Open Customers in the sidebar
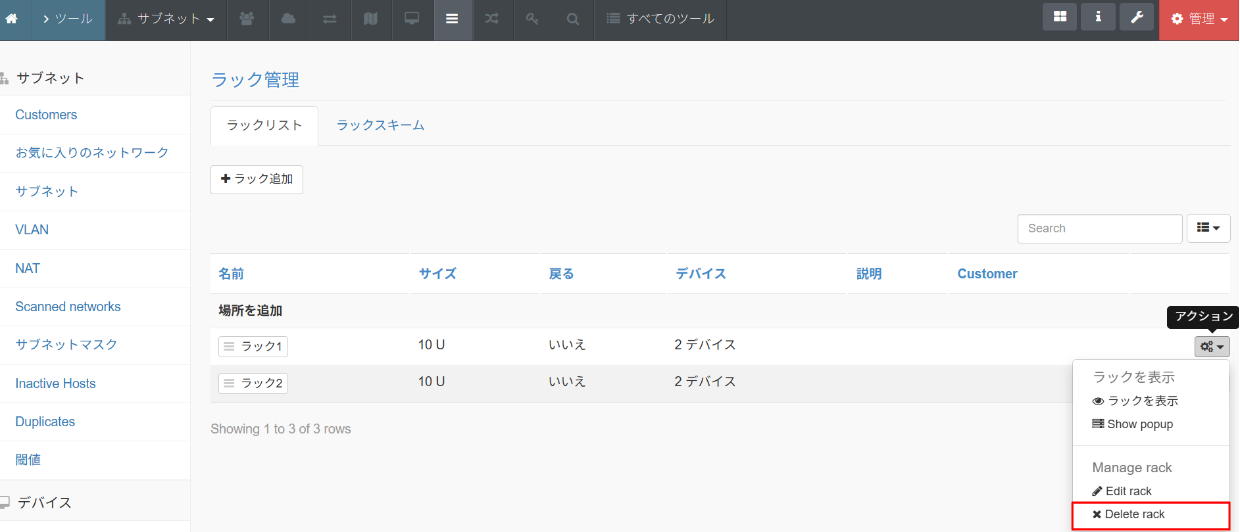 (x=46, y=115)
